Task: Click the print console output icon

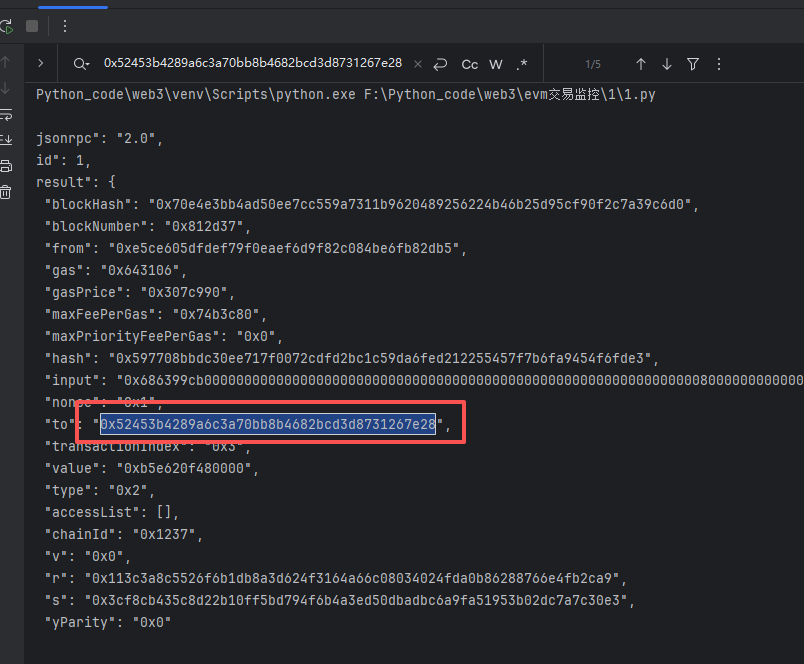Action: click(x=6, y=166)
